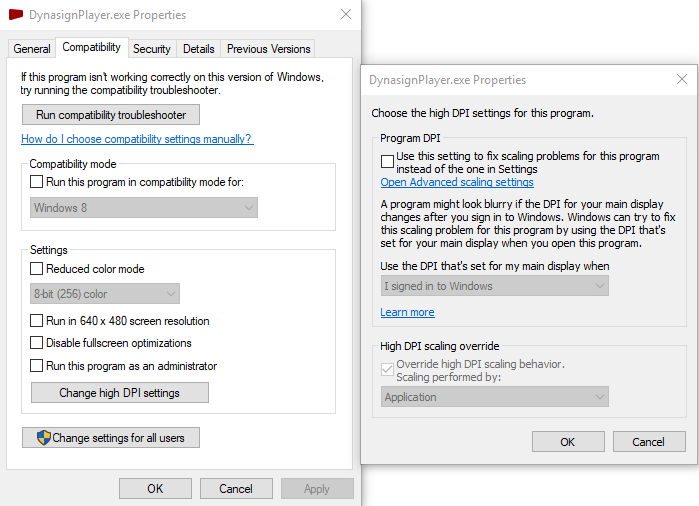The image size is (699, 506).
Task: Check Use this setting to fix scaling problems
Action: click(x=387, y=161)
